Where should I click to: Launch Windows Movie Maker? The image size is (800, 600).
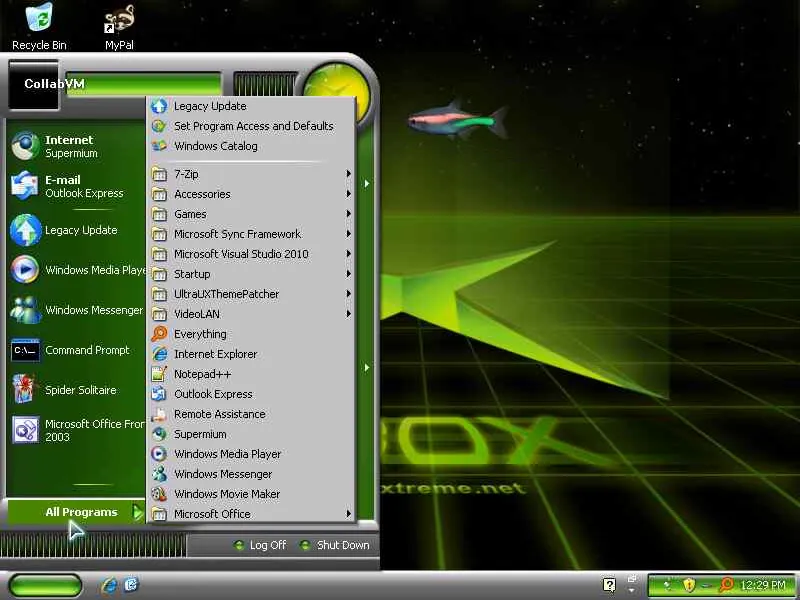pyautogui.click(x=252, y=494)
